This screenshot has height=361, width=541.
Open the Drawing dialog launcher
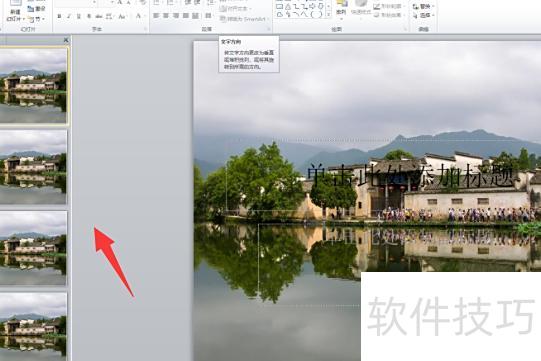[x=405, y=29]
